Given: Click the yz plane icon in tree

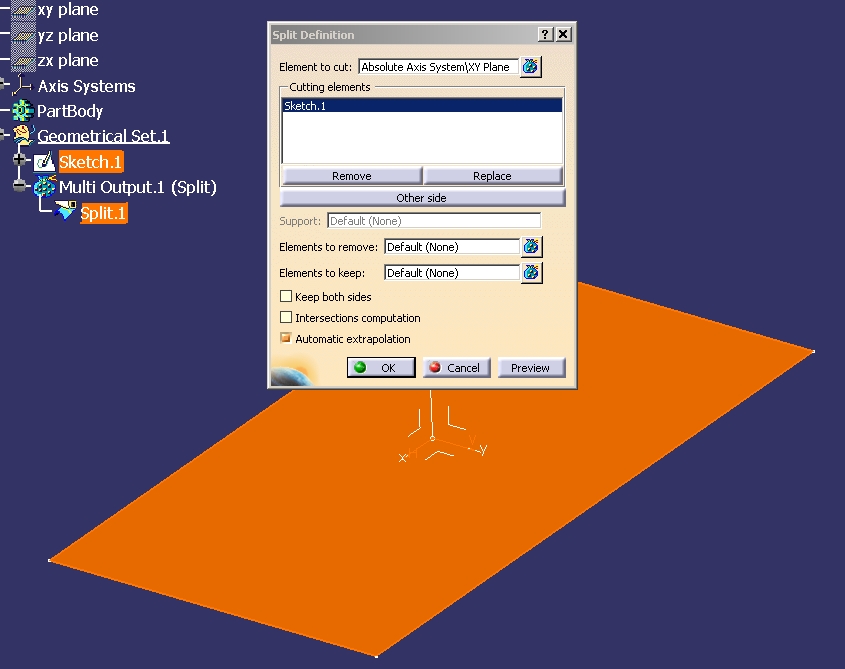Looking at the screenshot, I should [x=23, y=36].
